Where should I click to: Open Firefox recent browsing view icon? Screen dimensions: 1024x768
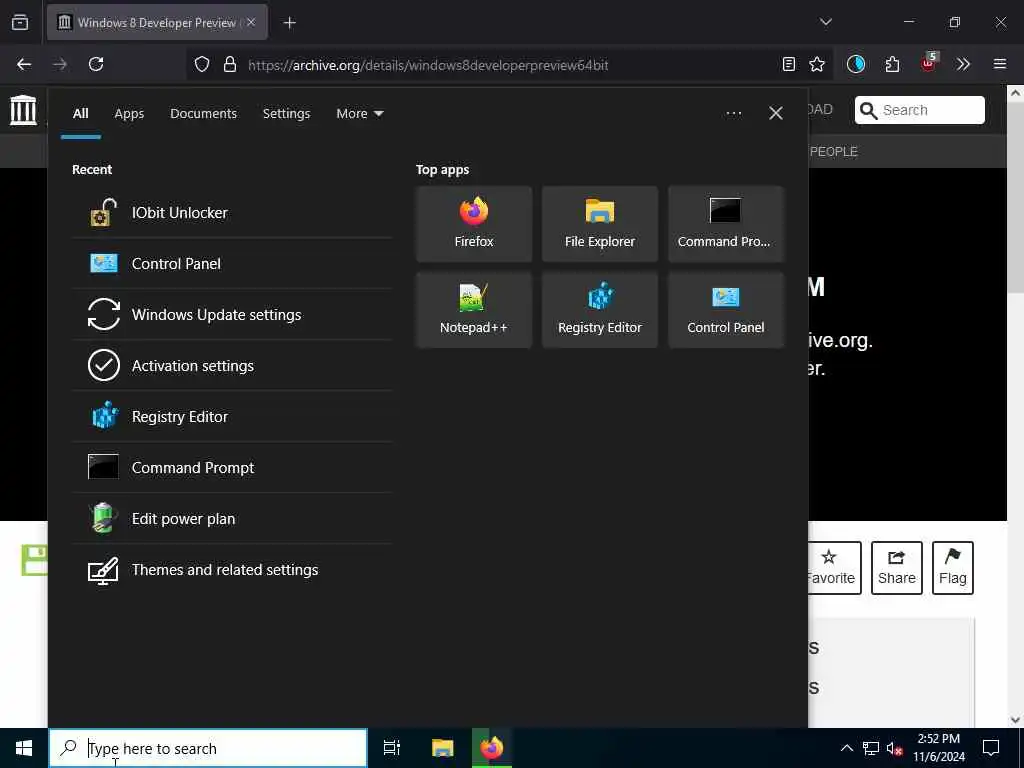[x=20, y=22]
